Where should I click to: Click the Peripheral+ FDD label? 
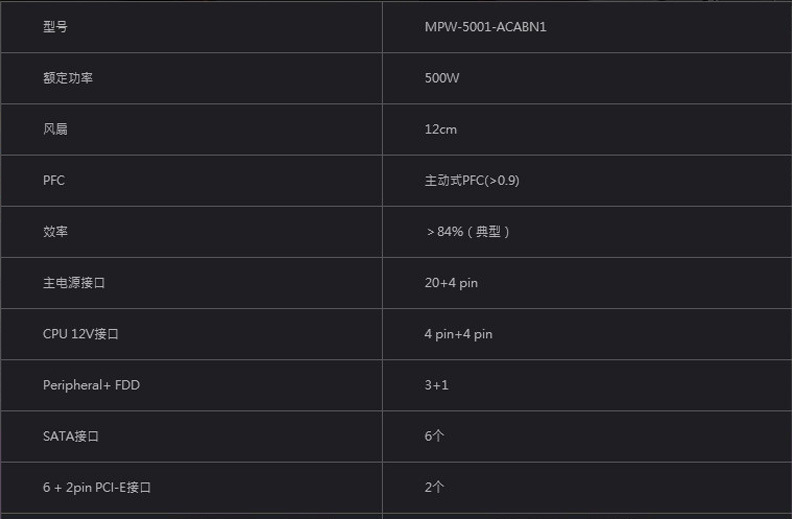[91, 385]
